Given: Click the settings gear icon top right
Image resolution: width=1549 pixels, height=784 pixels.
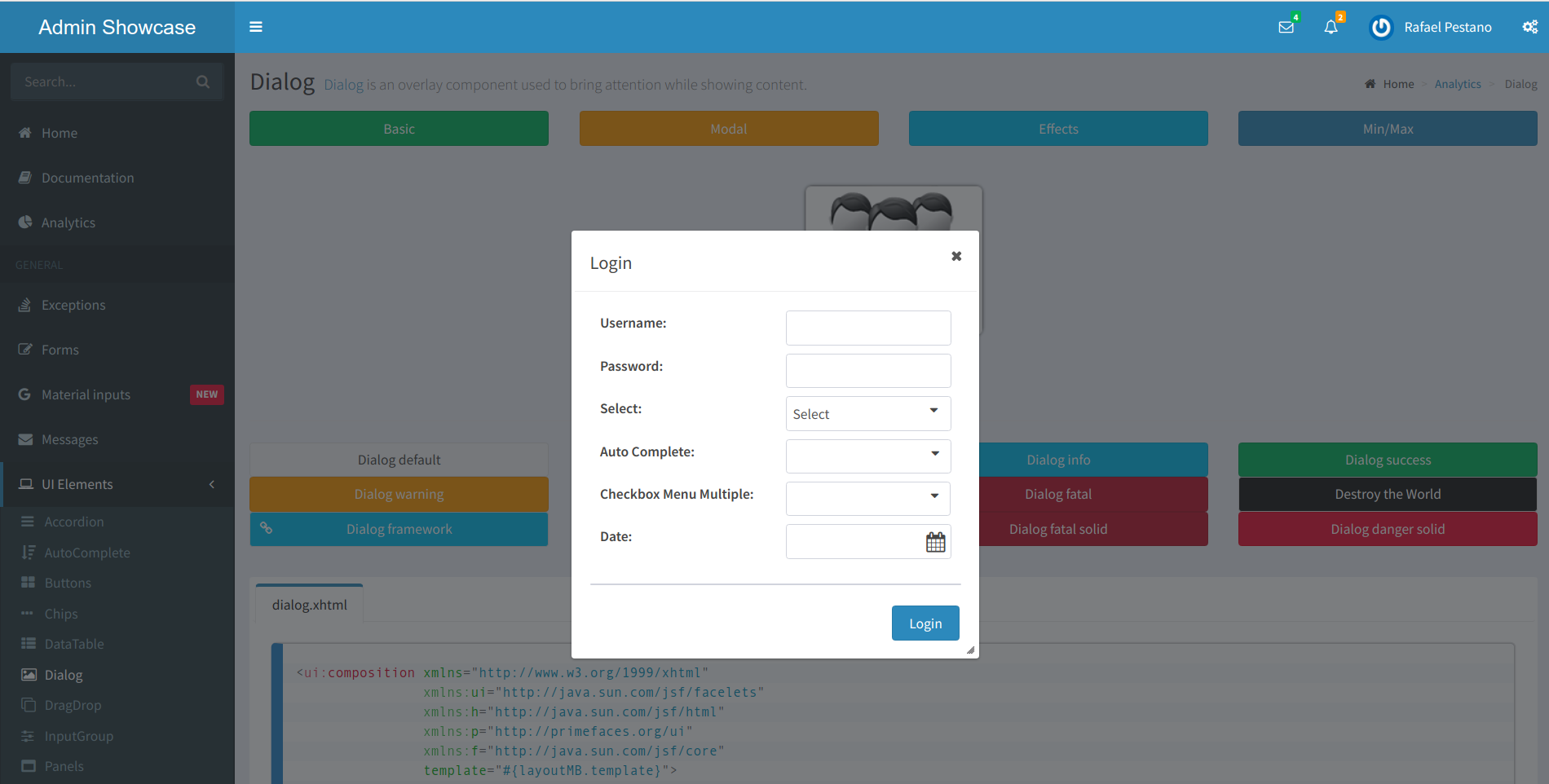Looking at the screenshot, I should click(x=1529, y=27).
